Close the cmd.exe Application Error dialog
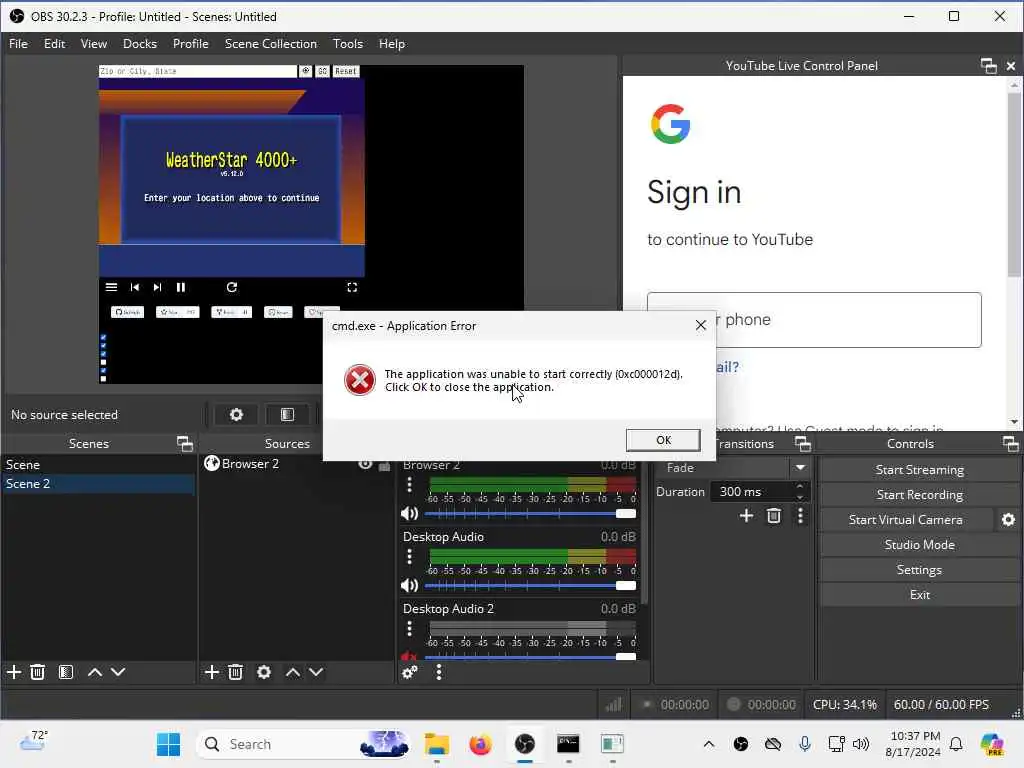This screenshot has height=768, width=1024. pos(701,325)
